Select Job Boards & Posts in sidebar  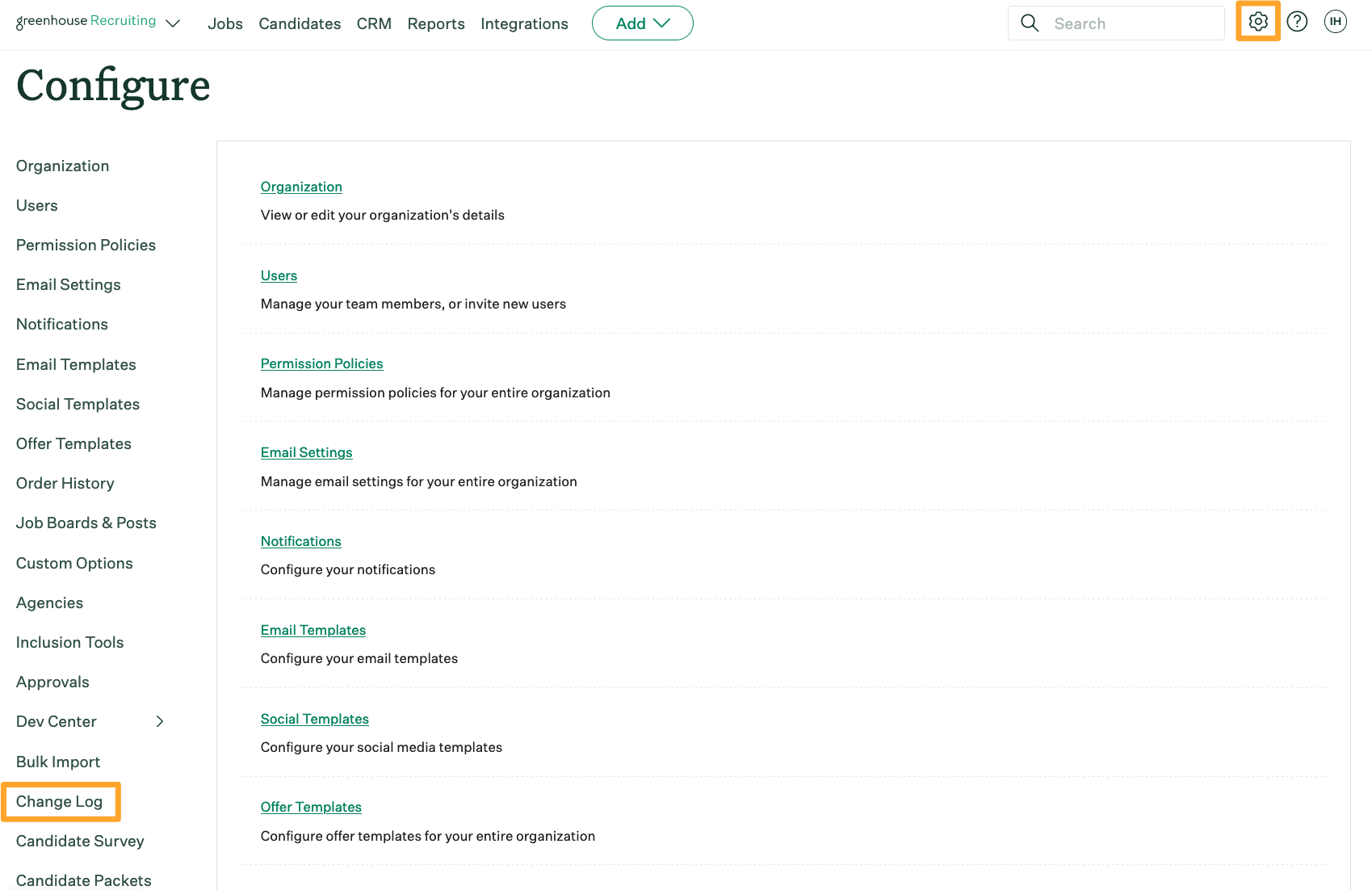pyautogui.click(x=86, y=523)
